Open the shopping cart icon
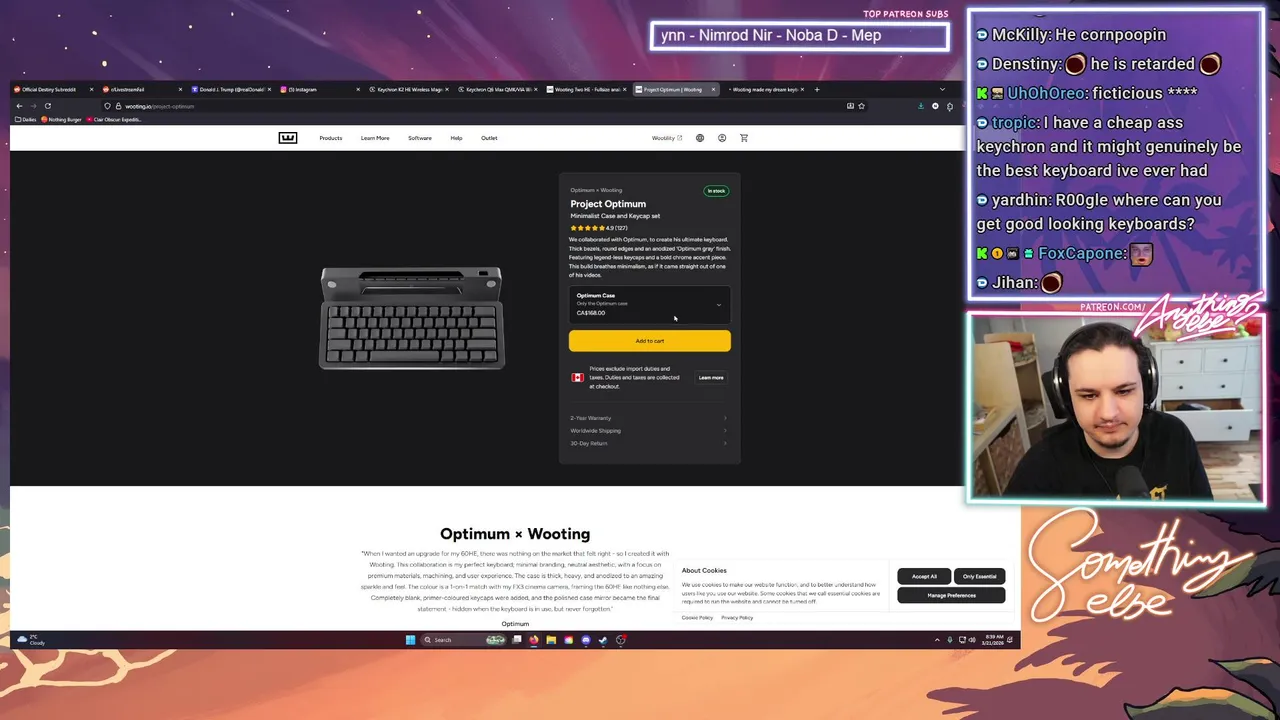The width and height of the screenshot is (1280, 720). click(x=744, y=138)
